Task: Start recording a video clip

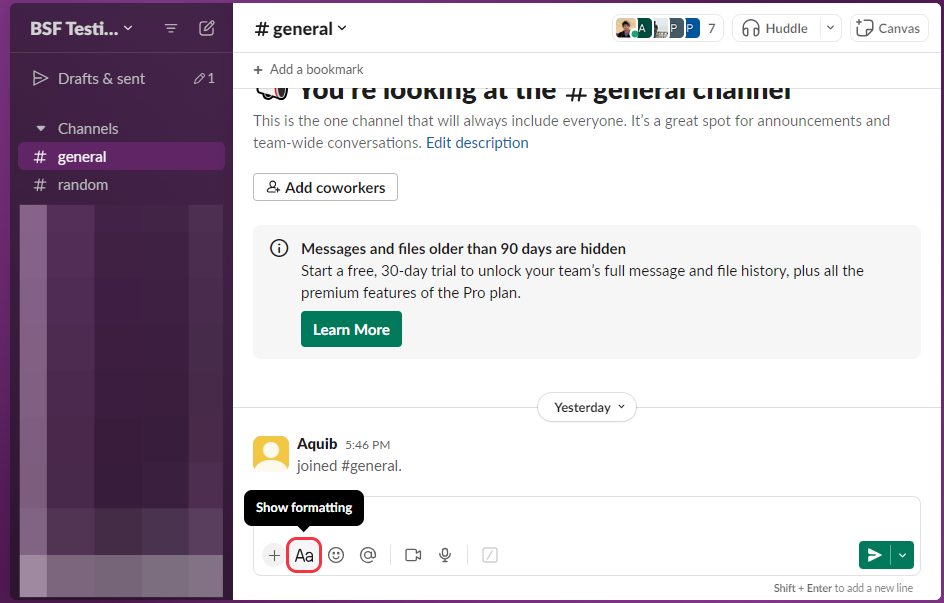Action: 413,555
